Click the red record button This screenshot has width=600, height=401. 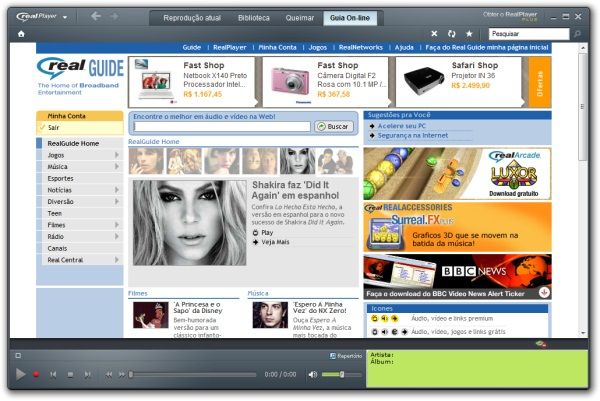click(36, 374)
